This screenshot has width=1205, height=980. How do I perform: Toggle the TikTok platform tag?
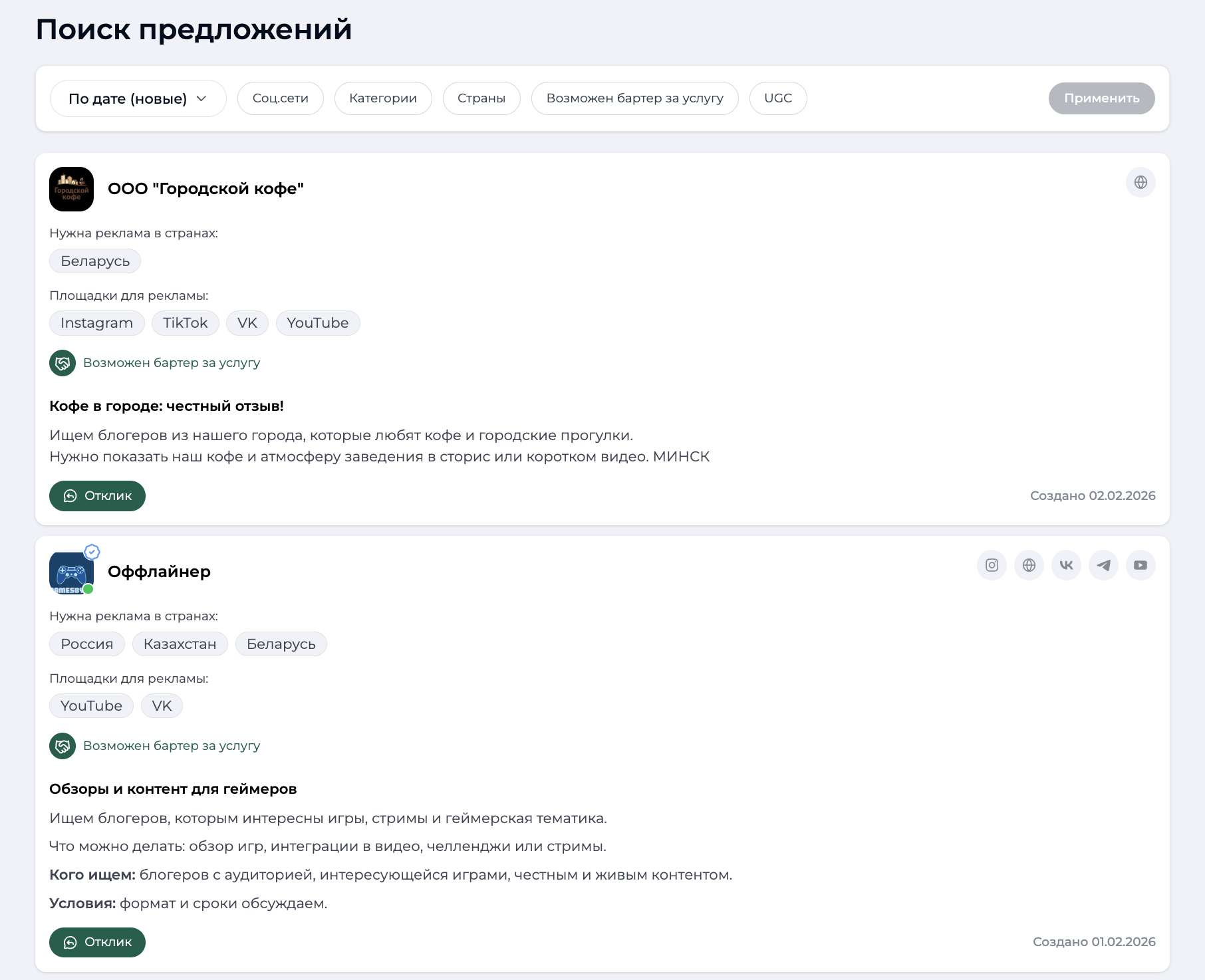(x=185, y=323)
